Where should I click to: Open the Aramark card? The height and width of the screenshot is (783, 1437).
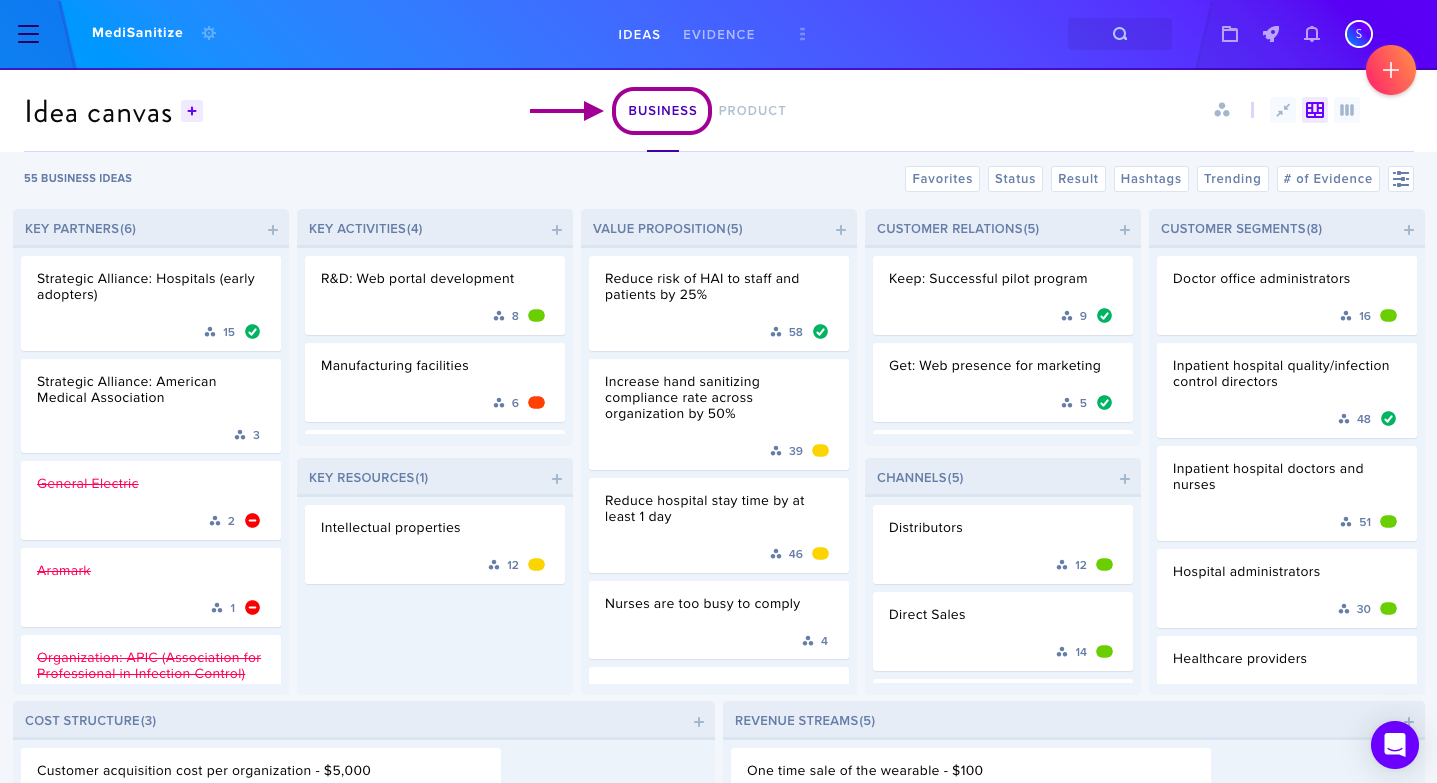(151, 587)
